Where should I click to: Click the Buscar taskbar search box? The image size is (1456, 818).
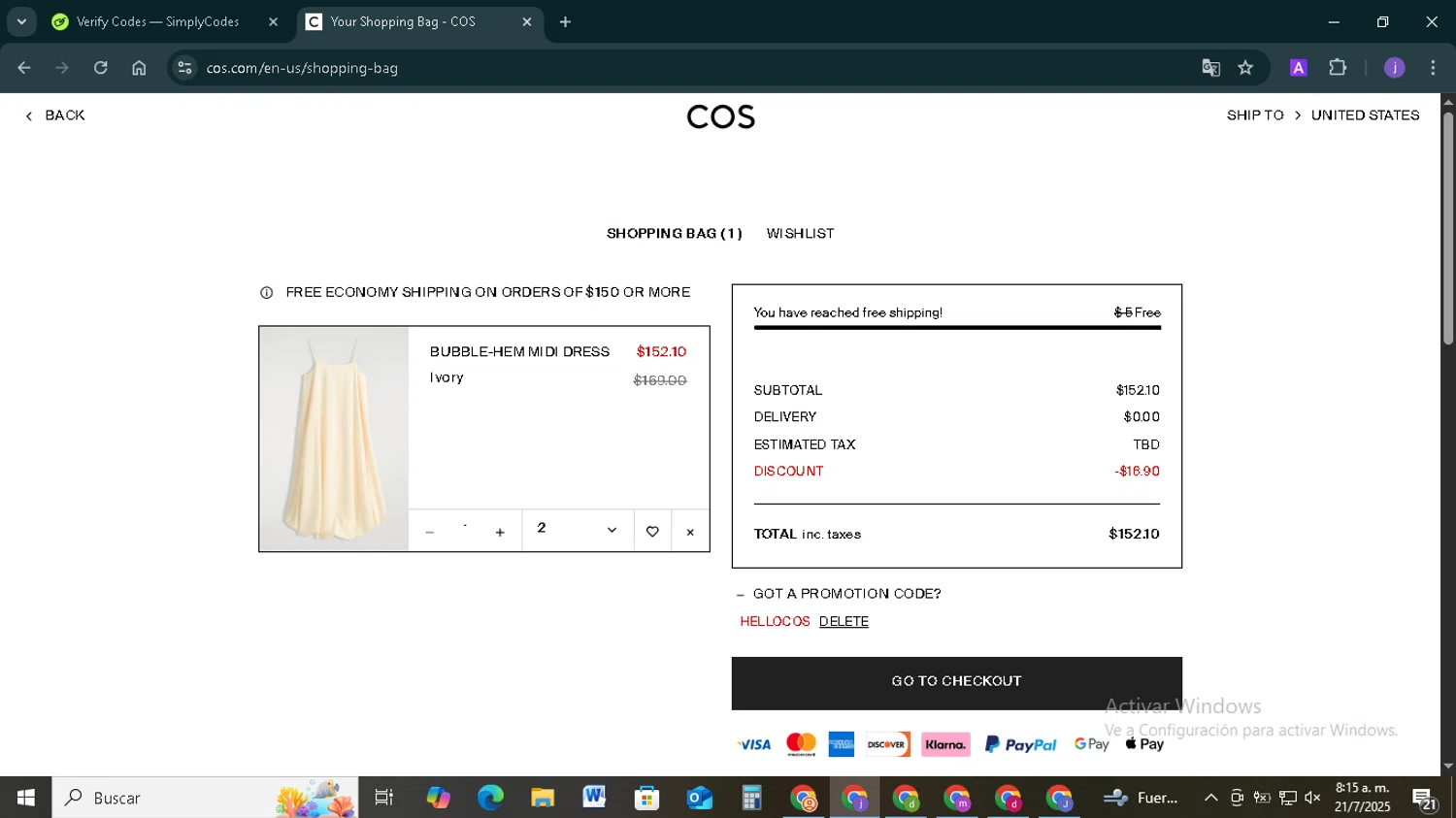point(206,798)
